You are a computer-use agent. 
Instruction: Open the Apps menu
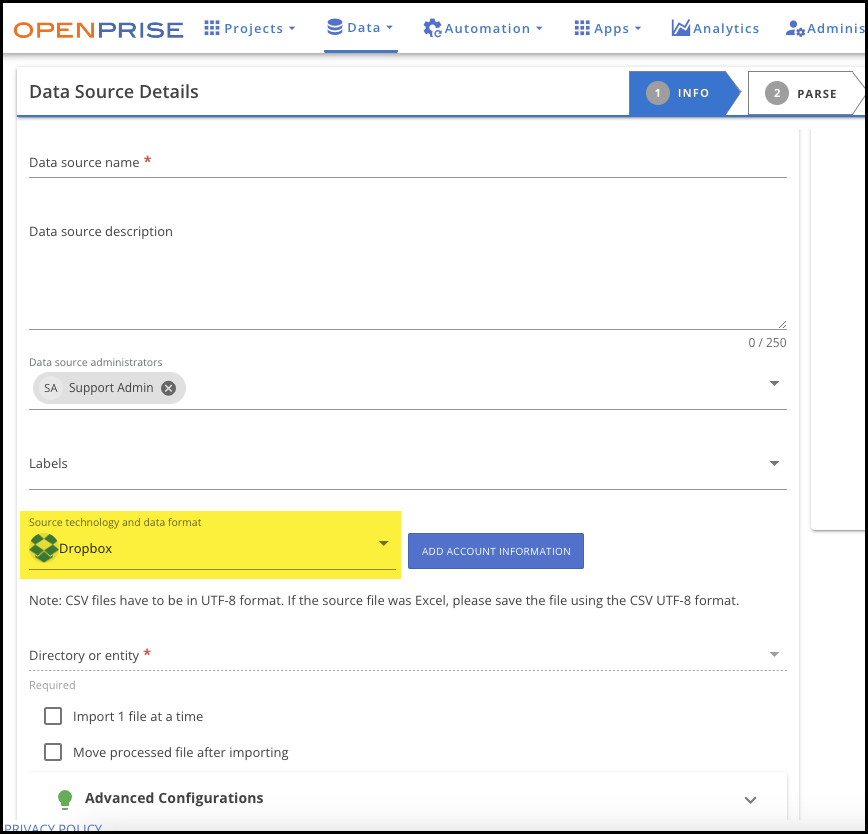pos(607,29)
